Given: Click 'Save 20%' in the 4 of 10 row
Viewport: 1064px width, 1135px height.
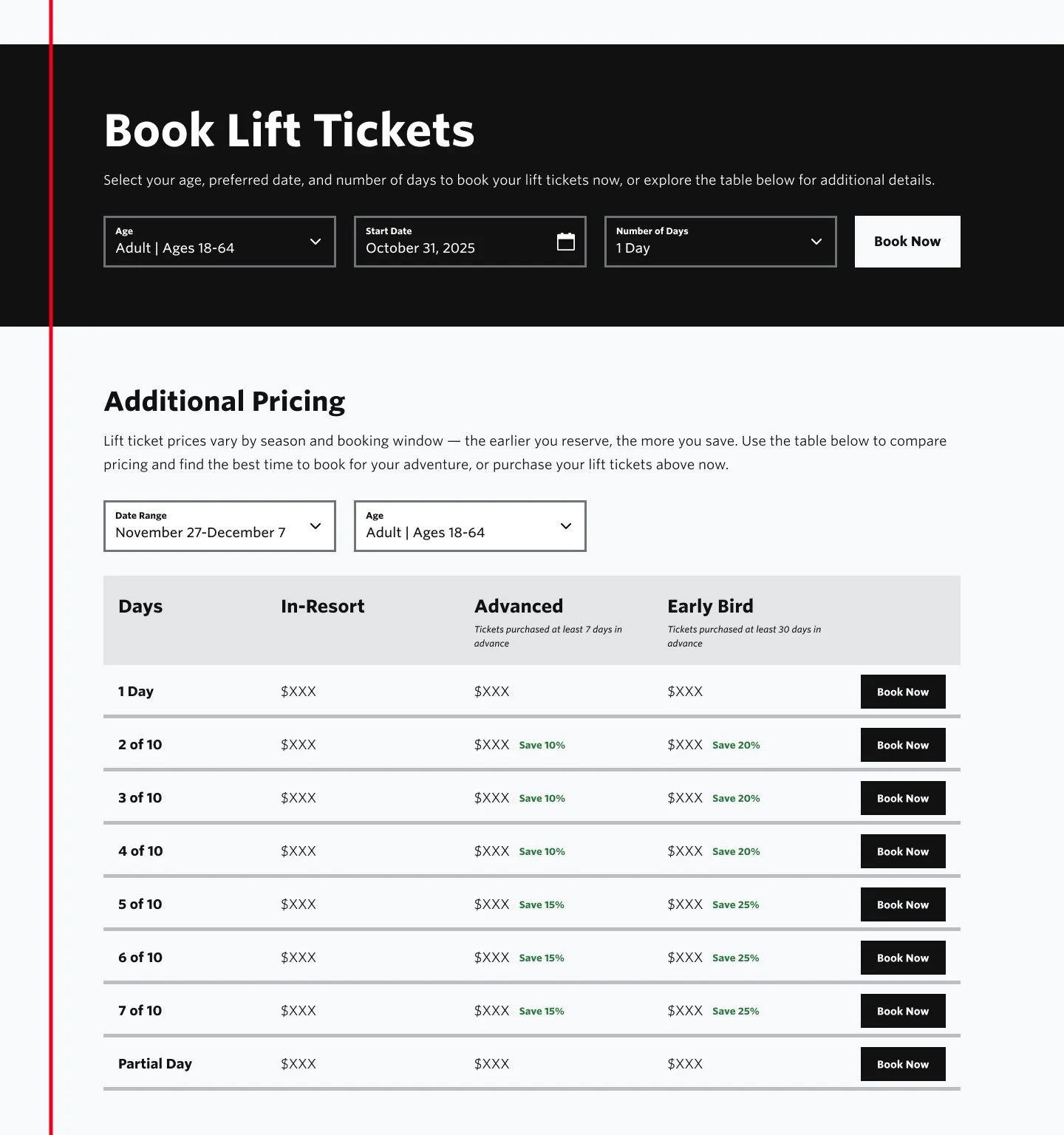Looking at the screenshot, I should point(736,851).
